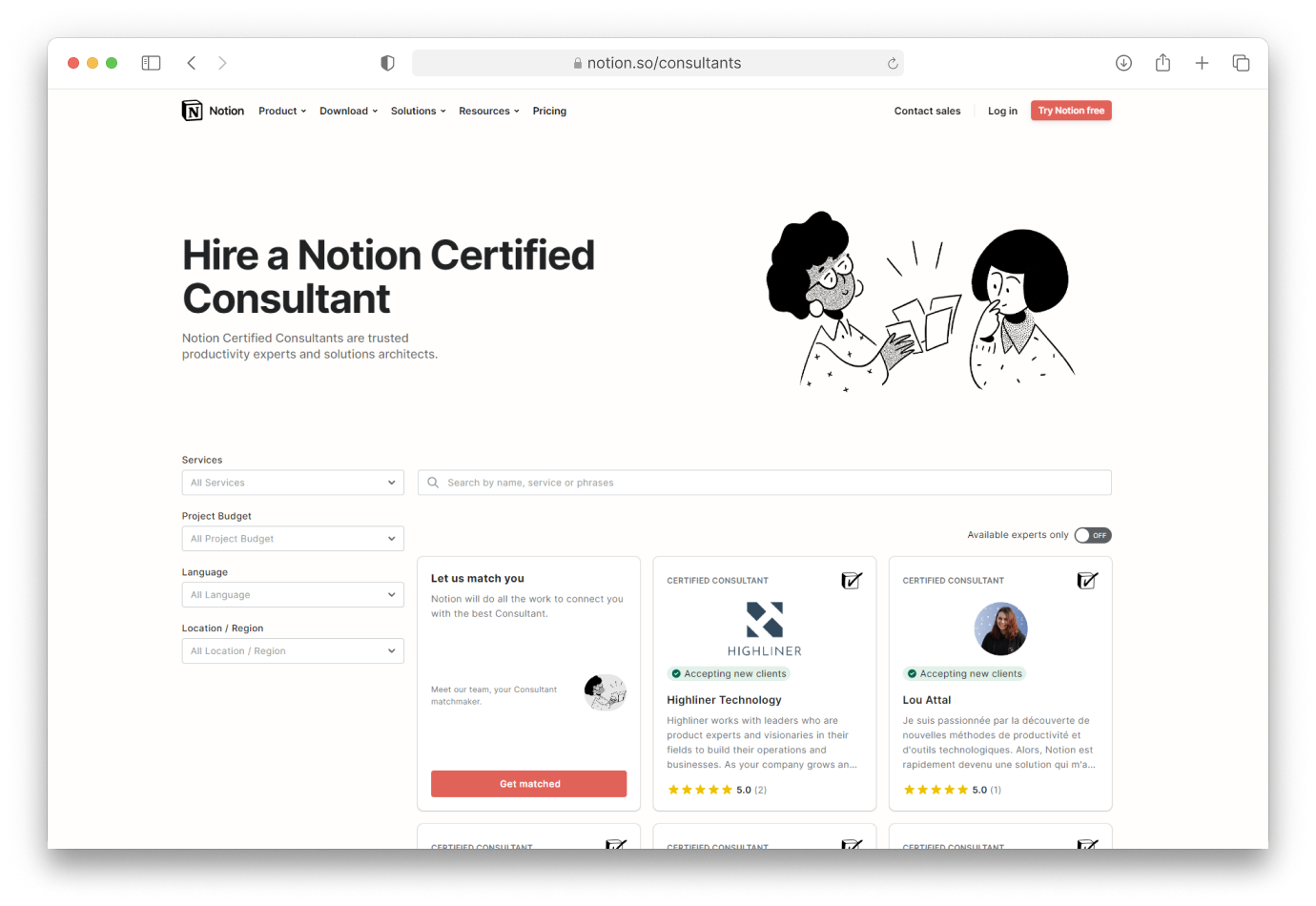Click the reload icon in the address bar
Screen dimensions: 1316x906
[x=893, y=62]
